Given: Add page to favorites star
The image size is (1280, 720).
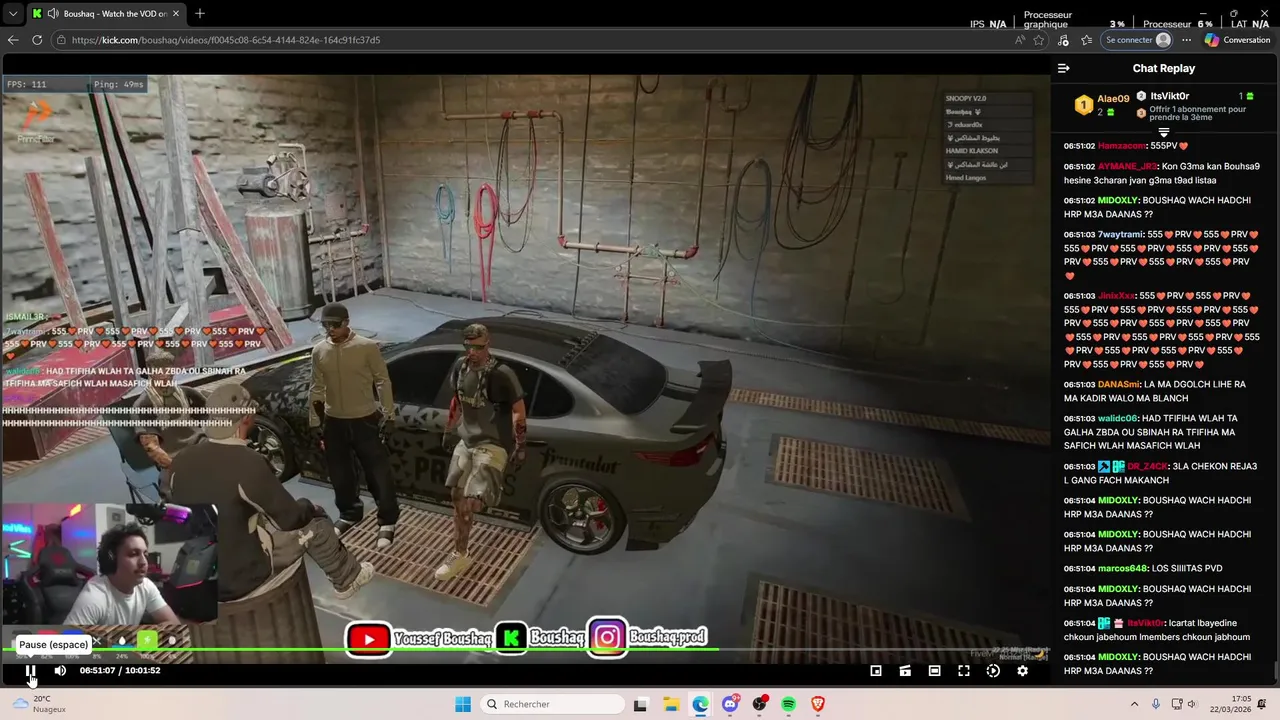Looking at the screenshot, I should pos(1039,40).
